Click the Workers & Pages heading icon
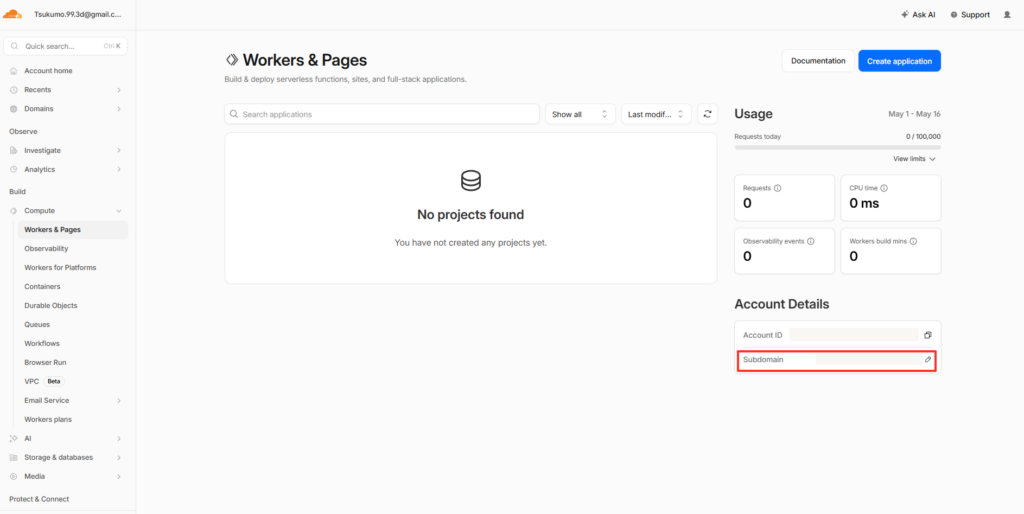1024x514 pixels. click(232, 60)
